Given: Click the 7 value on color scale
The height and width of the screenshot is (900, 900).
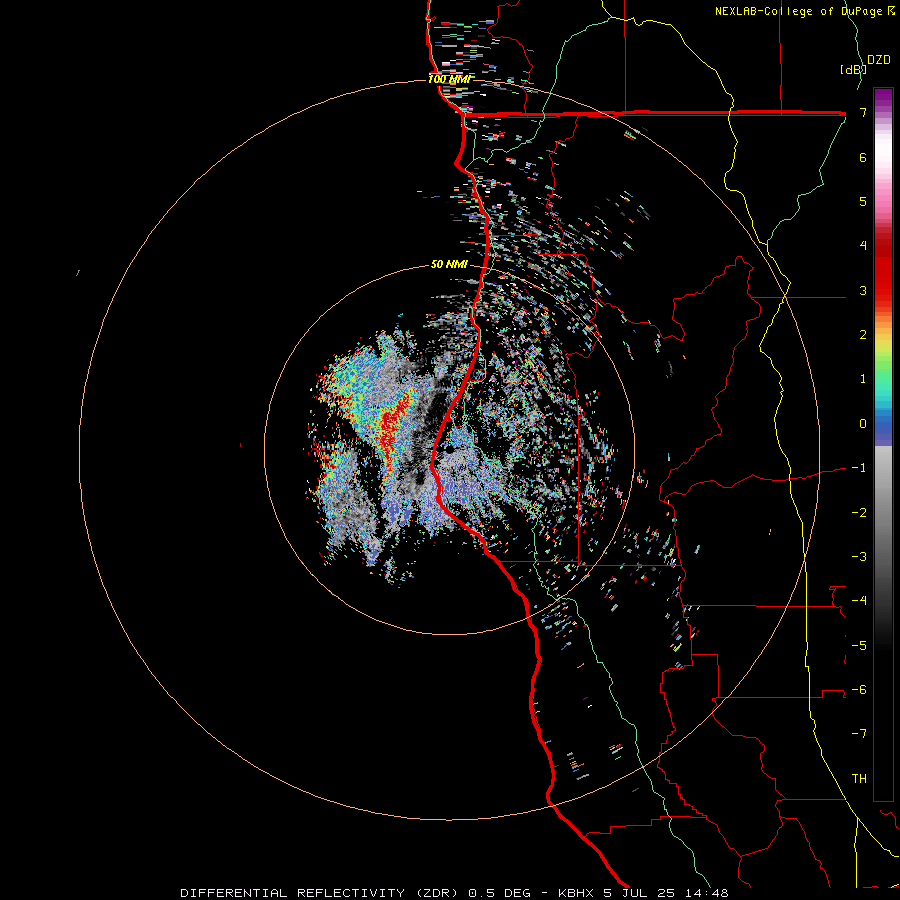Looking at the screenshot, I should tap(863, 112).
